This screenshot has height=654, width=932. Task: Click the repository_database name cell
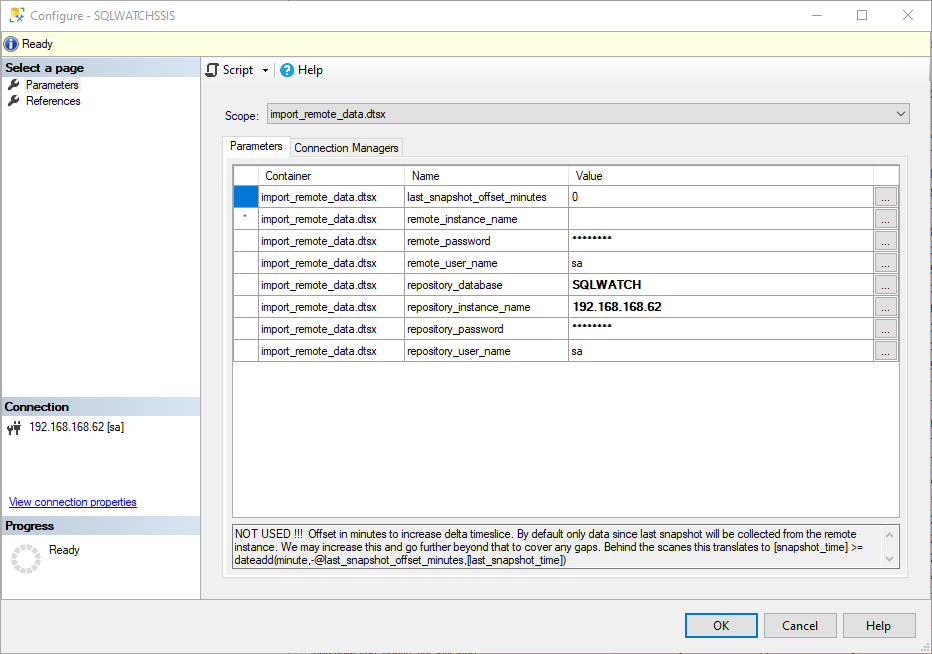(486, 285)
